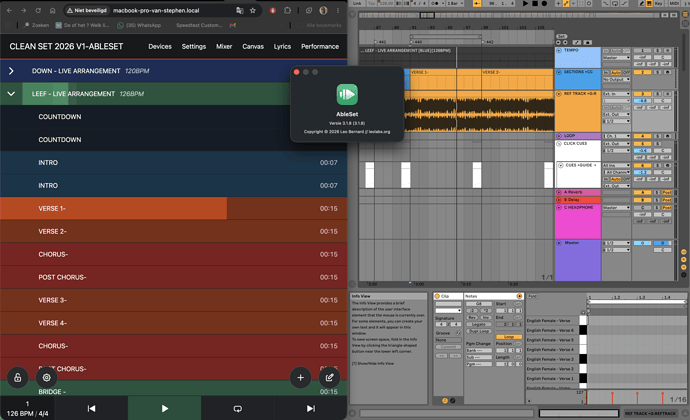Go to browser home page
Viewport: 690px width, 420px height.
click(x=52, y=10)
